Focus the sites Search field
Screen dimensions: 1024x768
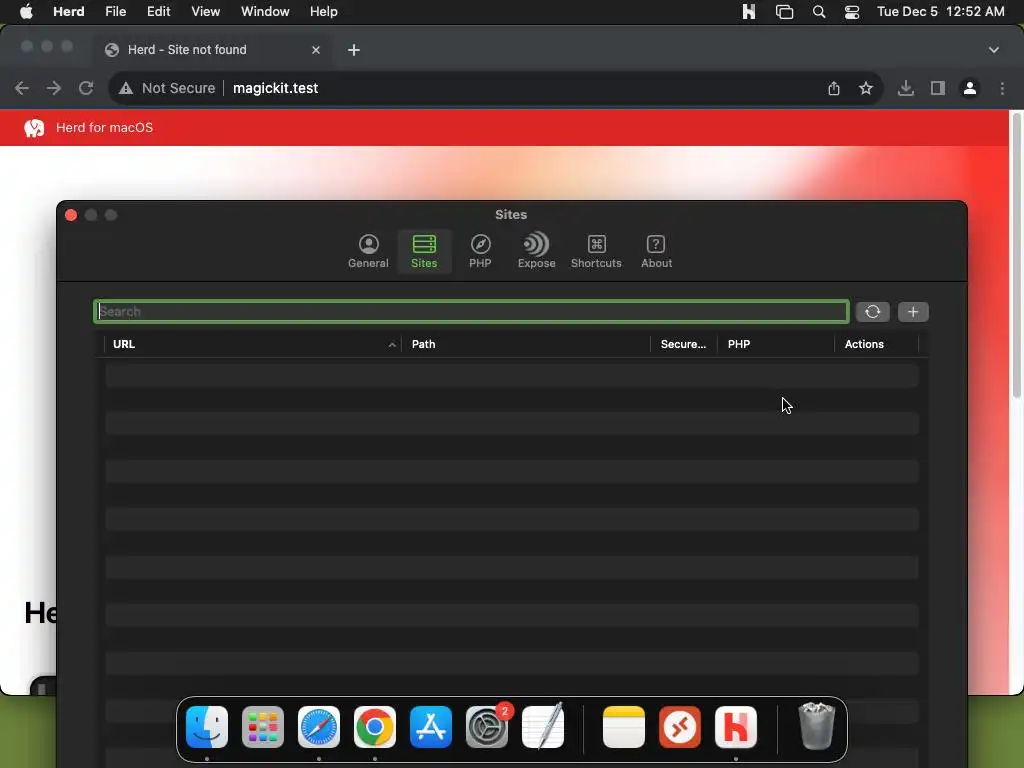point(471,312)
